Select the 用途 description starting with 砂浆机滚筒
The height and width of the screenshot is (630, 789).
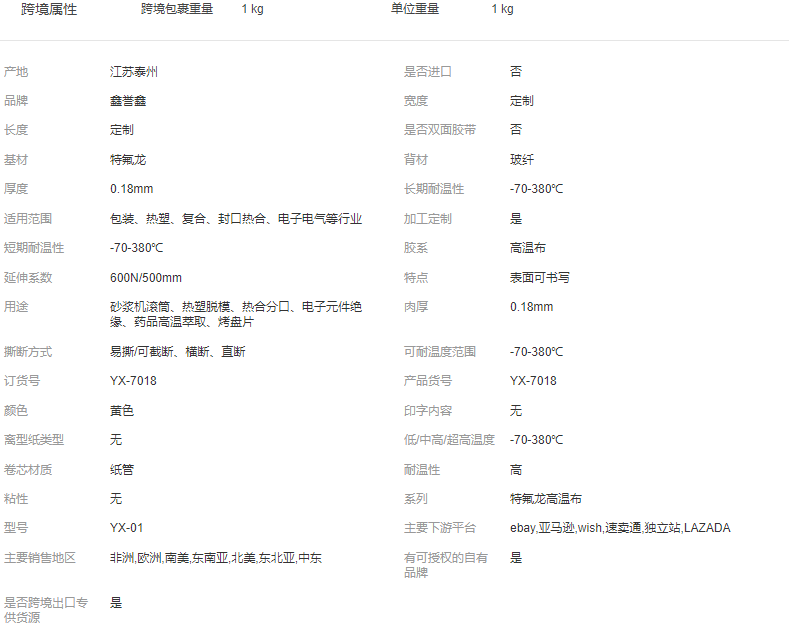[x=236, y=314]
